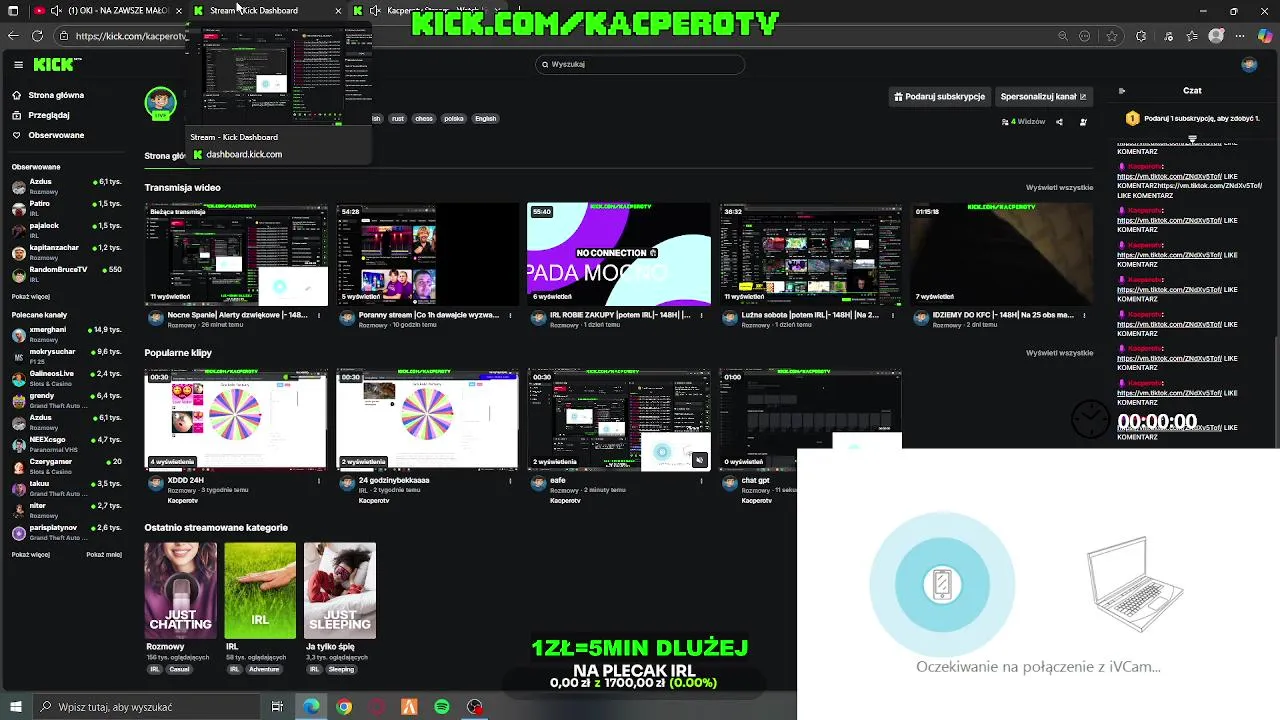Open the Ja tylko śpię category
This screenshot has height=720, width=1280.
click(340, 590)
